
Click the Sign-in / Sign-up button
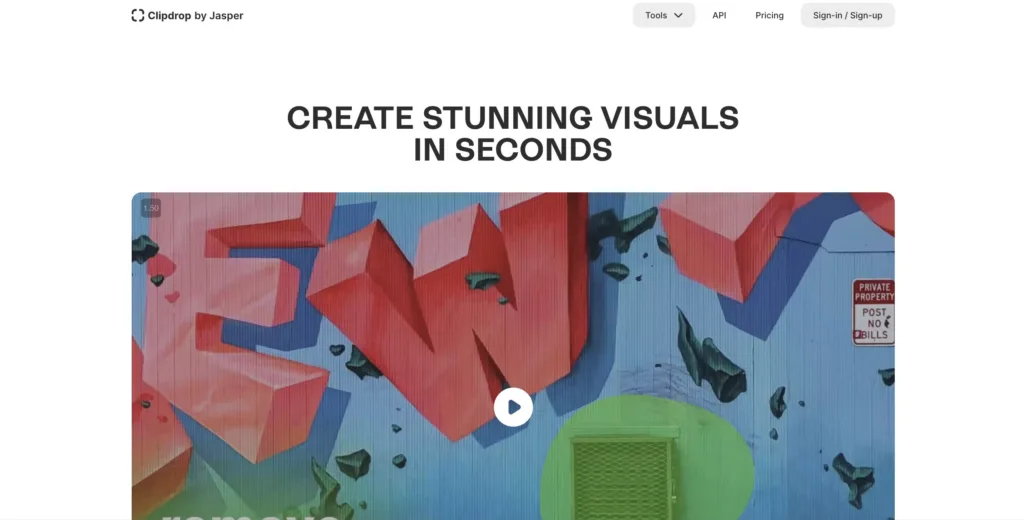pyautogui.click(x=848, y=15)
